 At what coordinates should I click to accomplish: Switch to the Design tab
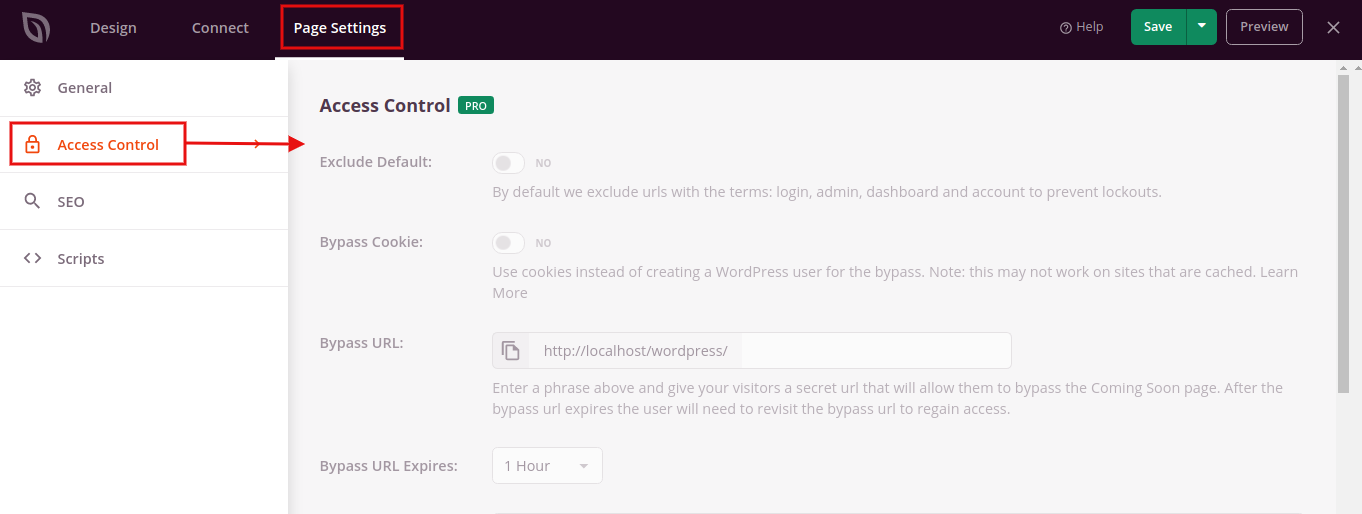coord(113,28)
